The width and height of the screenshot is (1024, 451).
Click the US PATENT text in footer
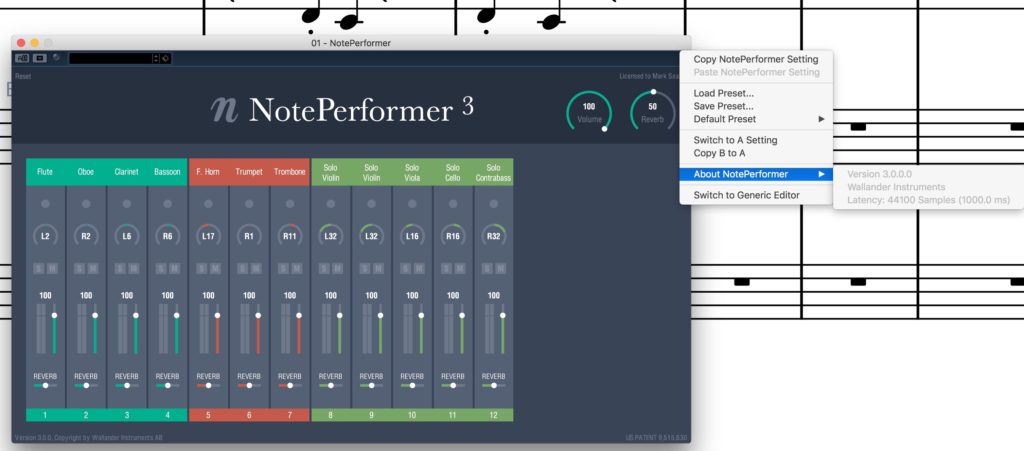pos(654,438)
